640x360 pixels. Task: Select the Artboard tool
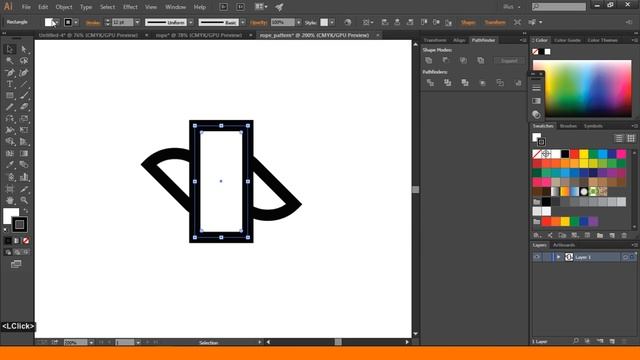[10, 189]
